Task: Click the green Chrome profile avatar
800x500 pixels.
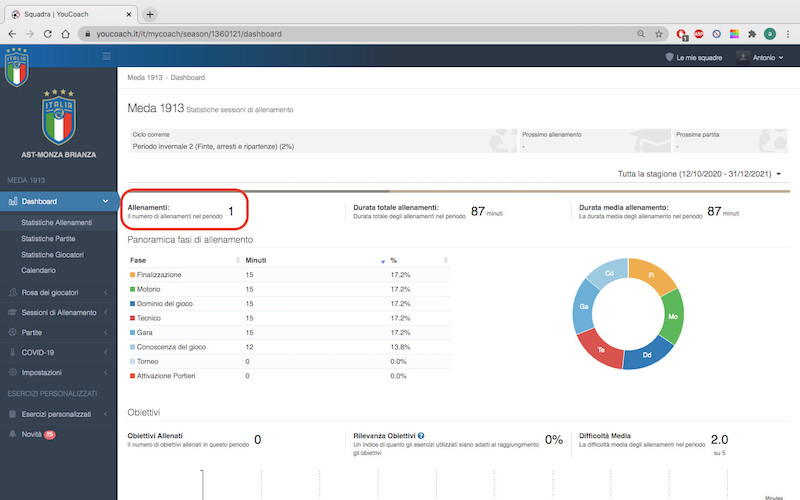Action: pyautogui.click(x=769, y=34)
